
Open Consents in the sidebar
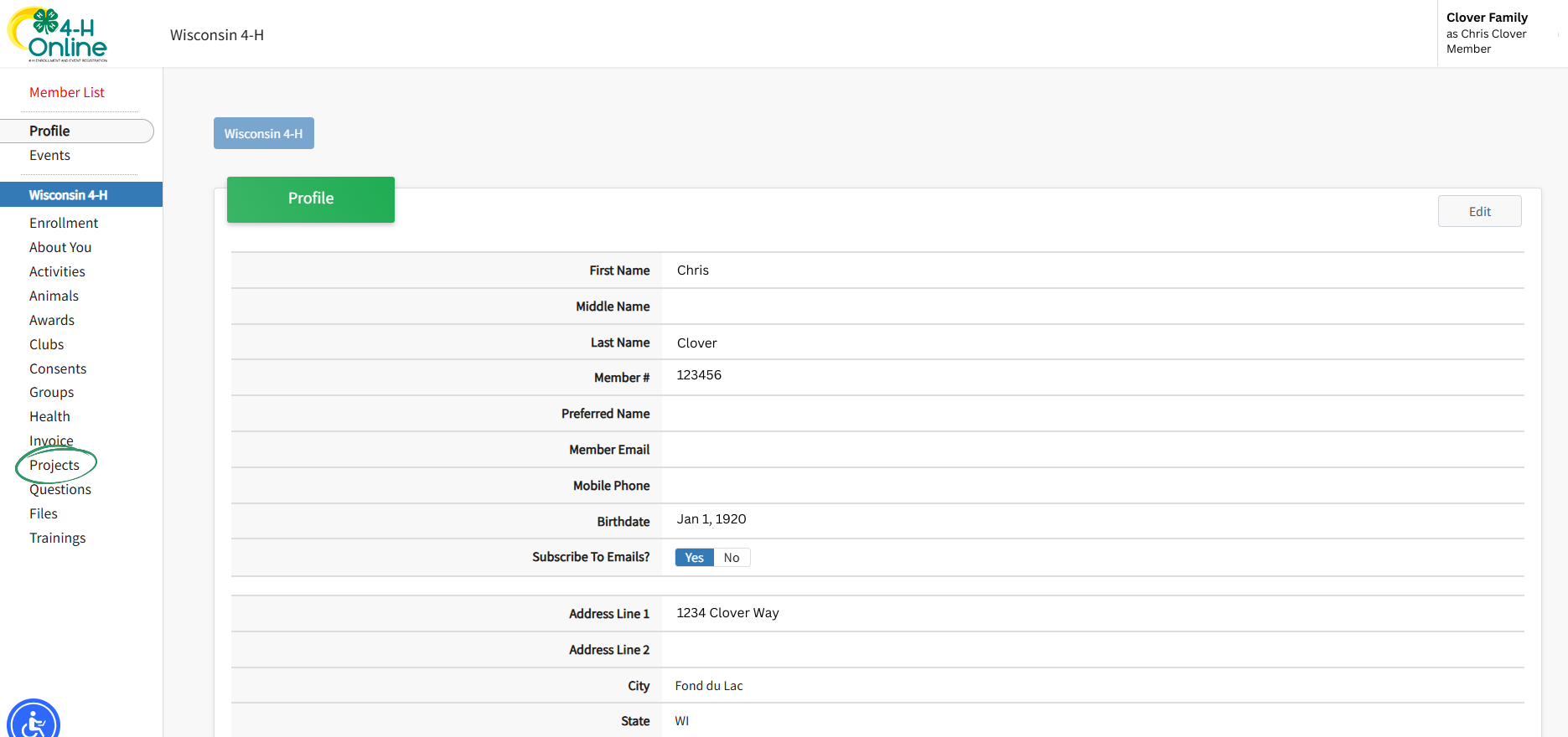click(x=58, y=368)
